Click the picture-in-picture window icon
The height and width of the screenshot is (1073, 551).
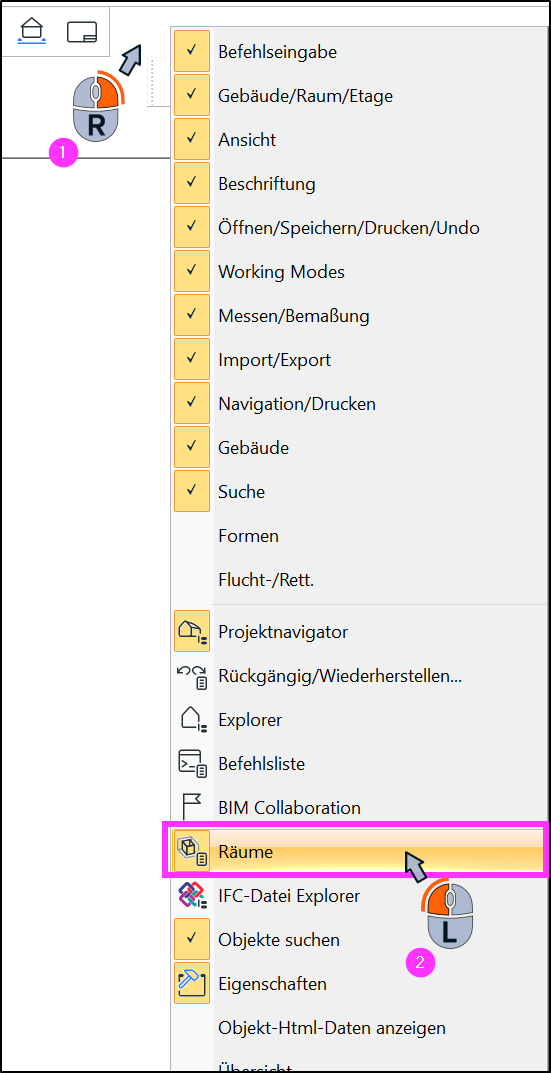click(x=81, y=32)
